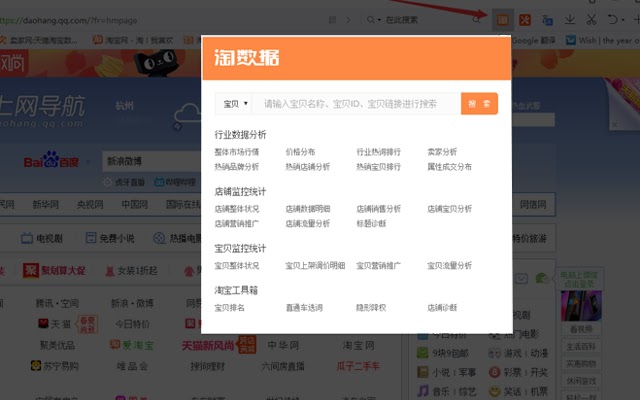640x400 pixels.
Task: Open Google 翻译 bookmark
Action: (x=534, y=40)
